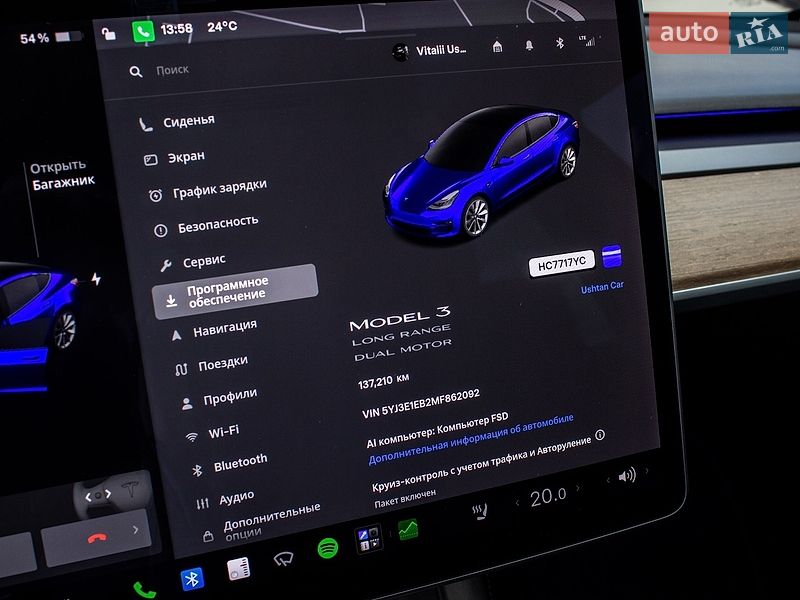
Task: Tap the VIN 5YJ3E1EB2MF862092 text
Action: click(x=420, y=404)
